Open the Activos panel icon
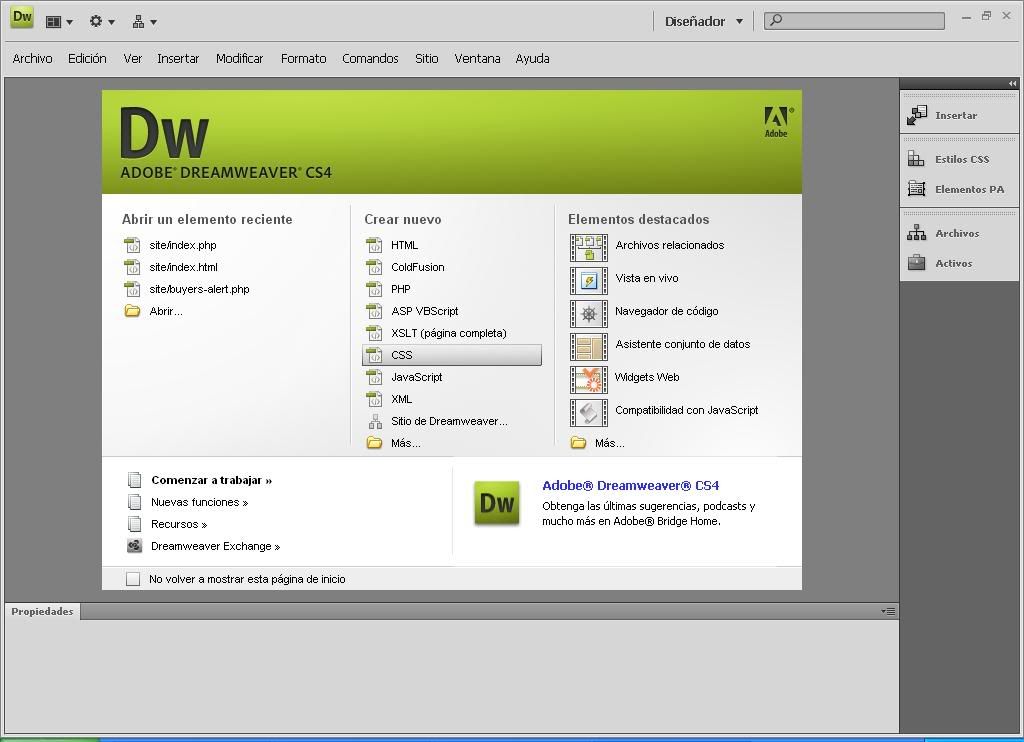 [916, 263]
